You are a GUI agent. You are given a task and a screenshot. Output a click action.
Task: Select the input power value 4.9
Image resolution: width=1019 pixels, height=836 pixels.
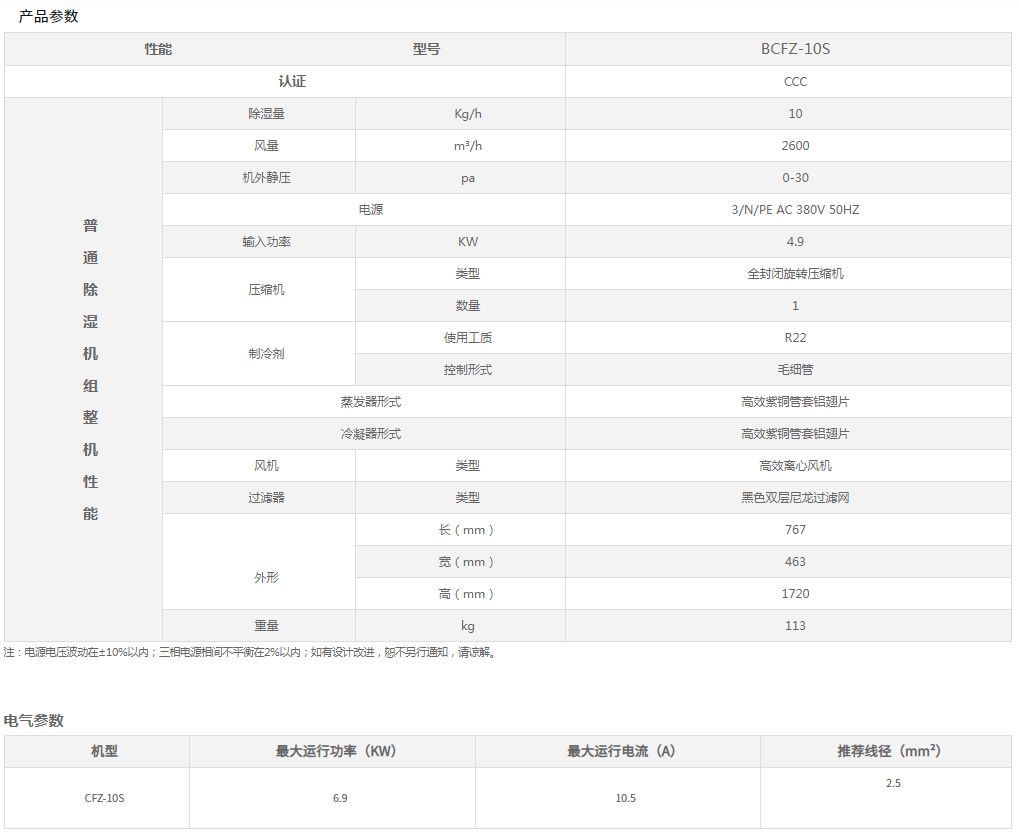(x=795, y=242)
